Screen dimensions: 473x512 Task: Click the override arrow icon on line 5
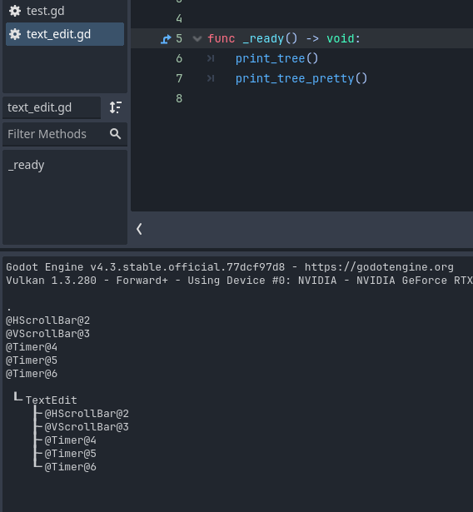166,39
